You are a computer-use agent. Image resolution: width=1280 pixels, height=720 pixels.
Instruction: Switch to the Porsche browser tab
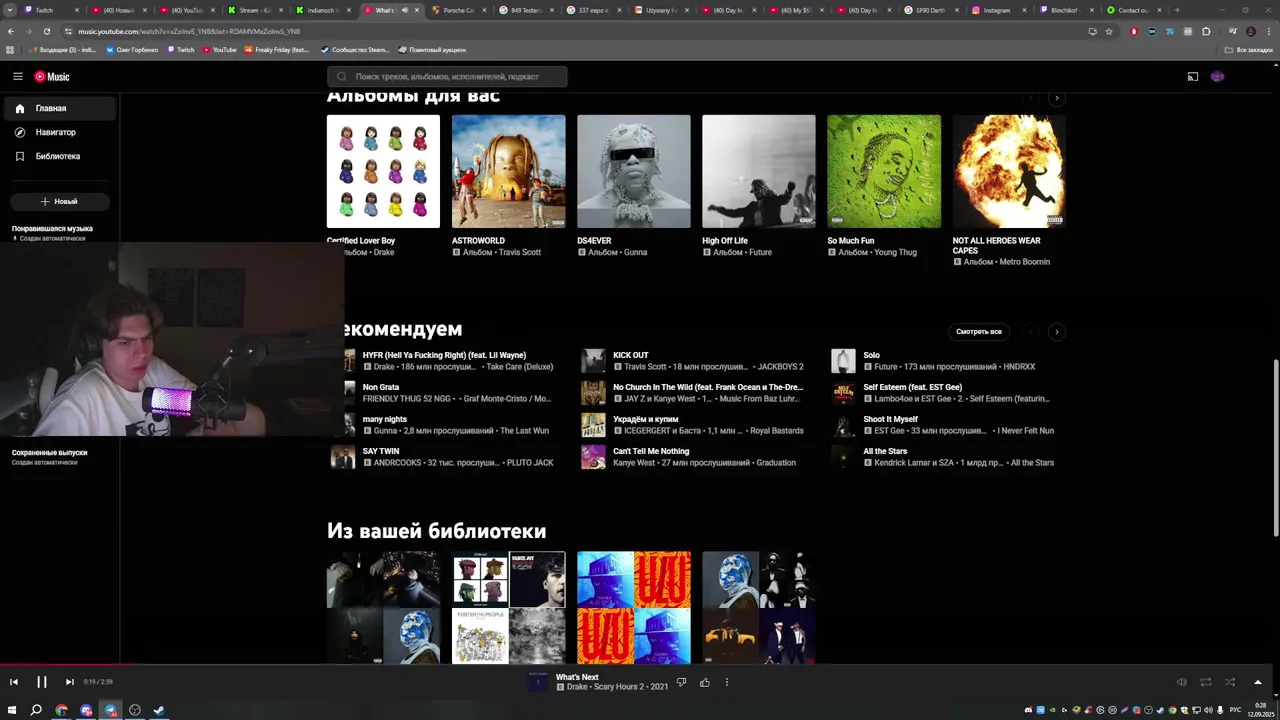point(456,10)
